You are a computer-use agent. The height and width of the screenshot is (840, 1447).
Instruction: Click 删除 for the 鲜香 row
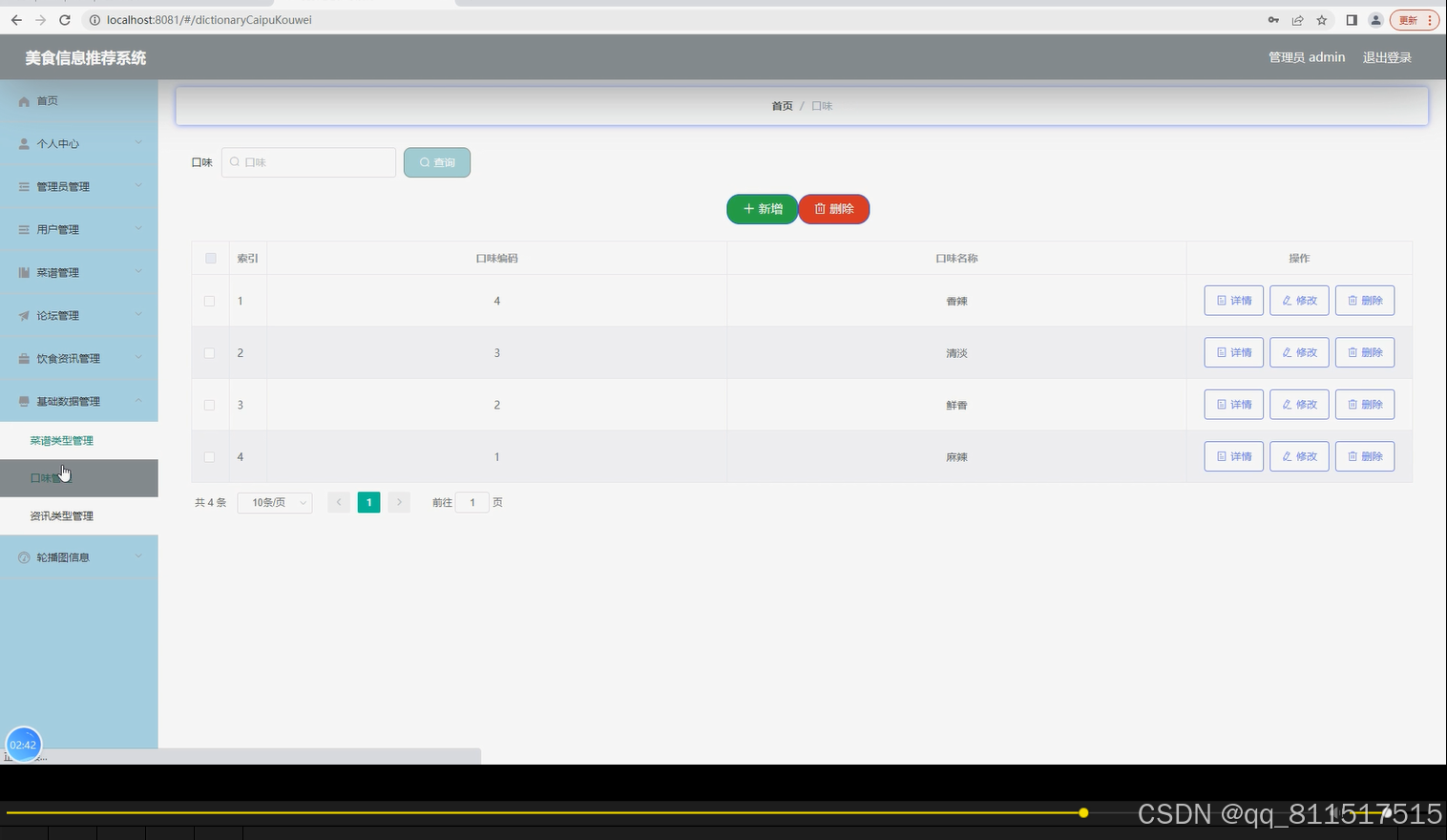click(x=1365, y=405)
